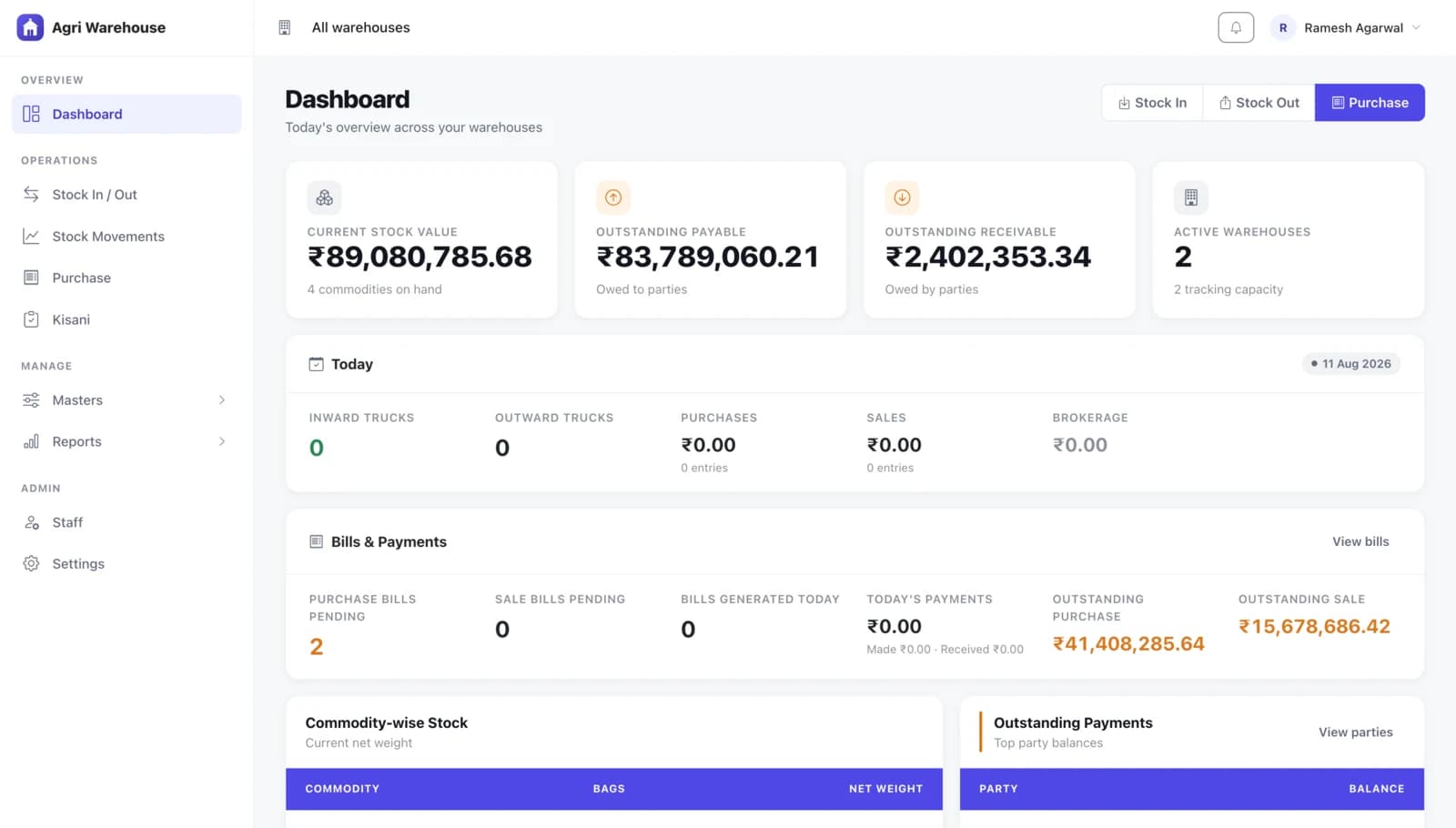Click the Purchase receipt icon in sidebar
This screenshot has height=828, width=1456.
click(31, 278)
